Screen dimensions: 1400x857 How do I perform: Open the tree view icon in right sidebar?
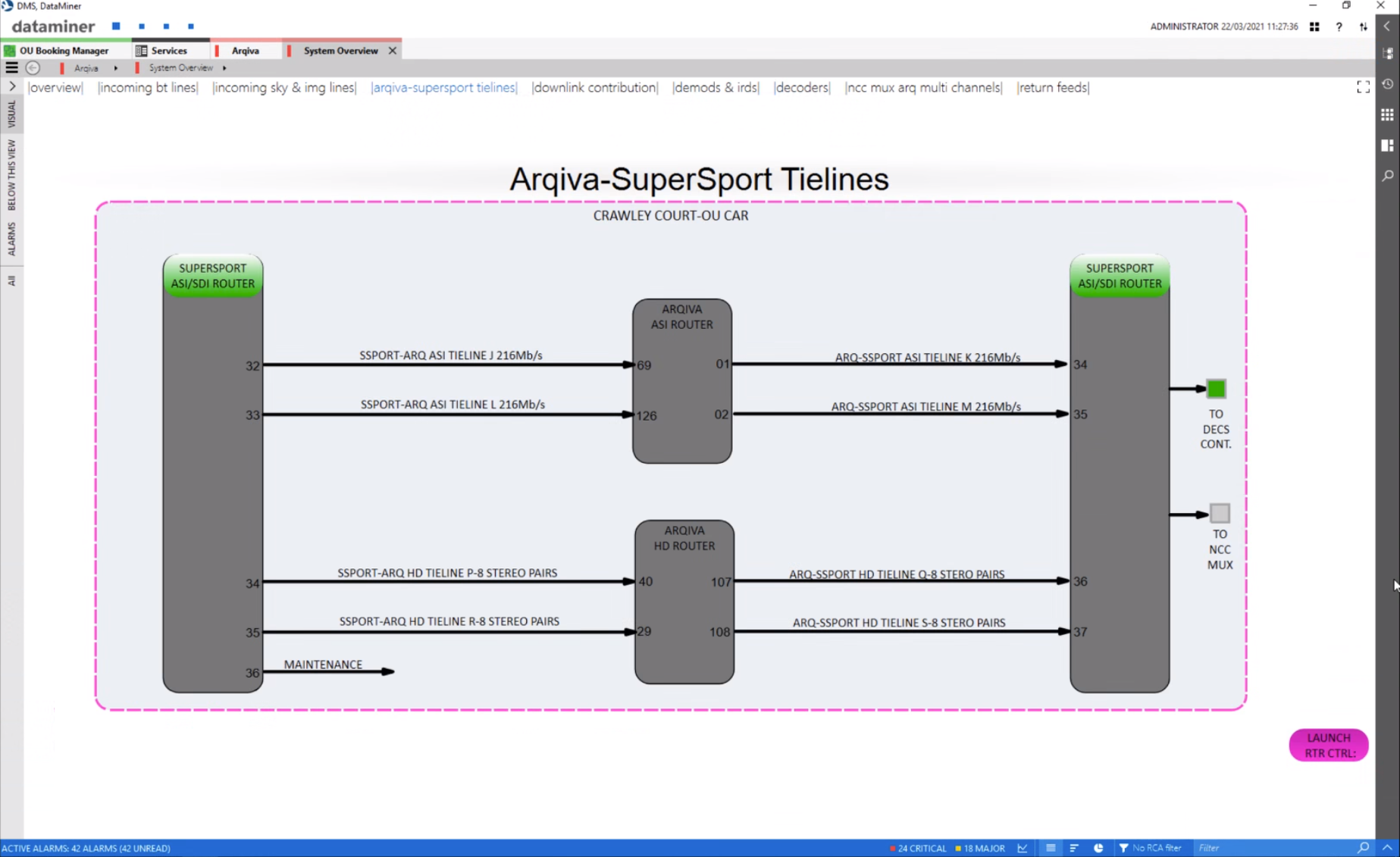[x=1387, y=54]
